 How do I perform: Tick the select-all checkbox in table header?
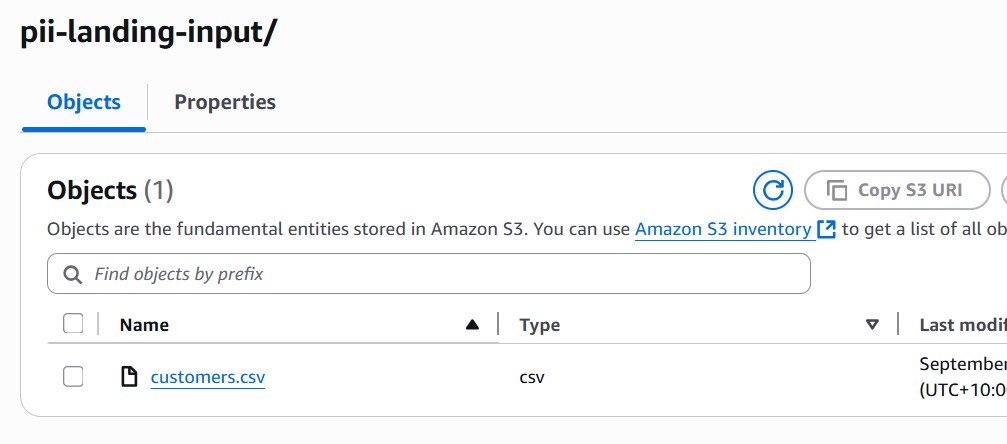coord(72,323)
